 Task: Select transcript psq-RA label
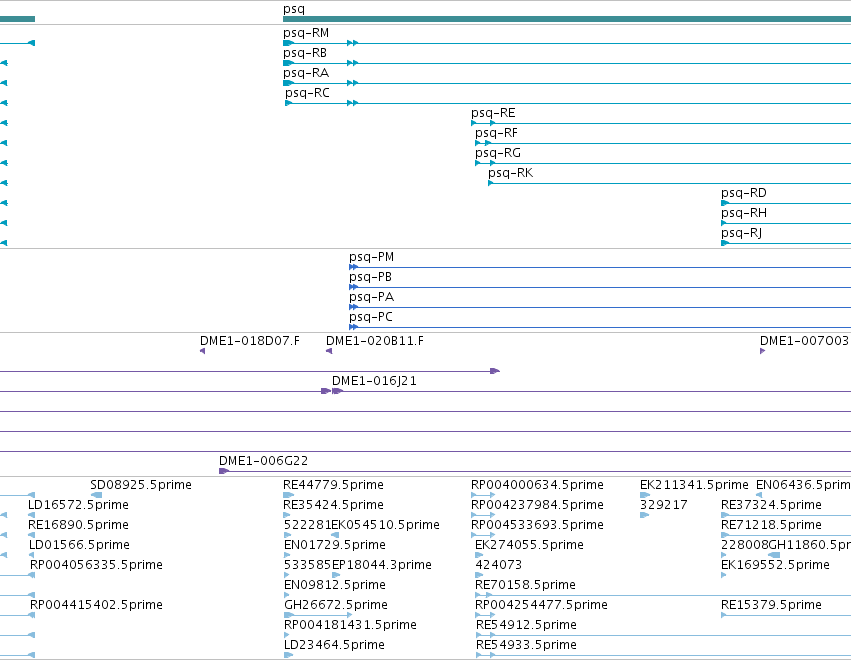coord(306,73)
